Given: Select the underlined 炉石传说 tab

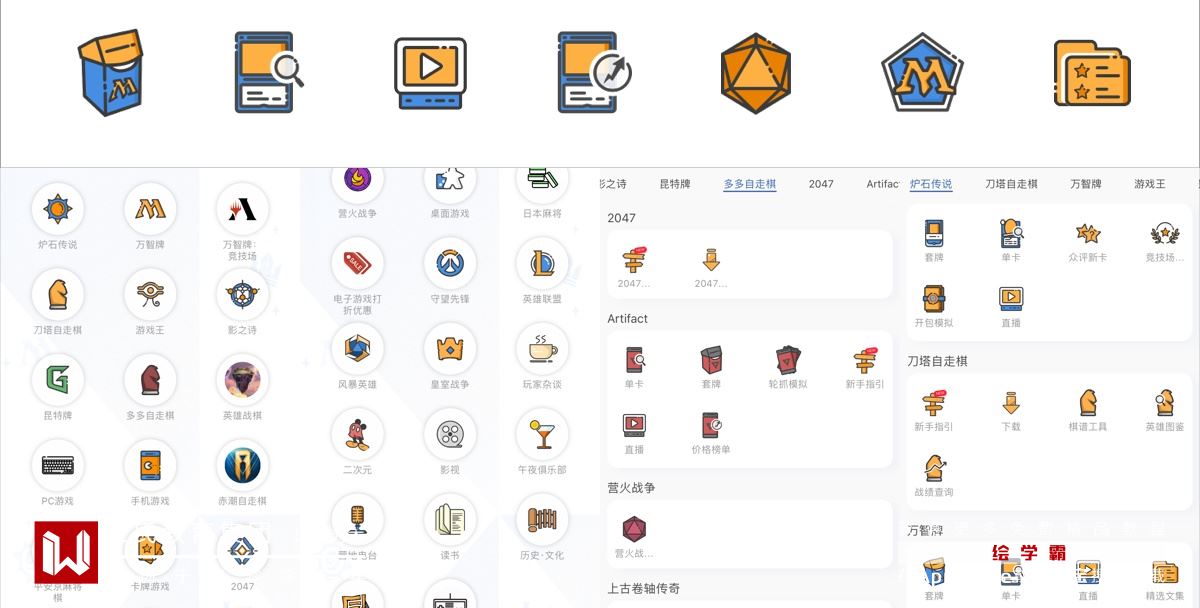Looking at the screenshot, I should point(930,184).
